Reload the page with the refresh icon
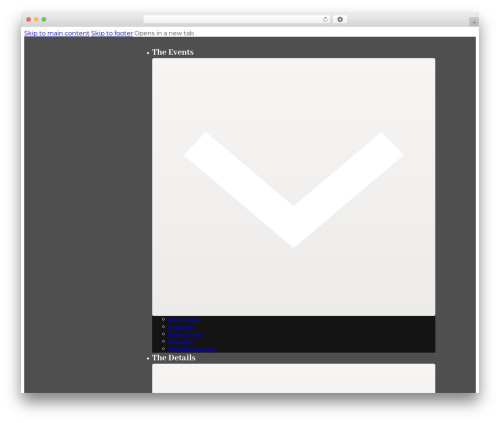This screenshot has width=500, height=423. (x=325, y=19)
